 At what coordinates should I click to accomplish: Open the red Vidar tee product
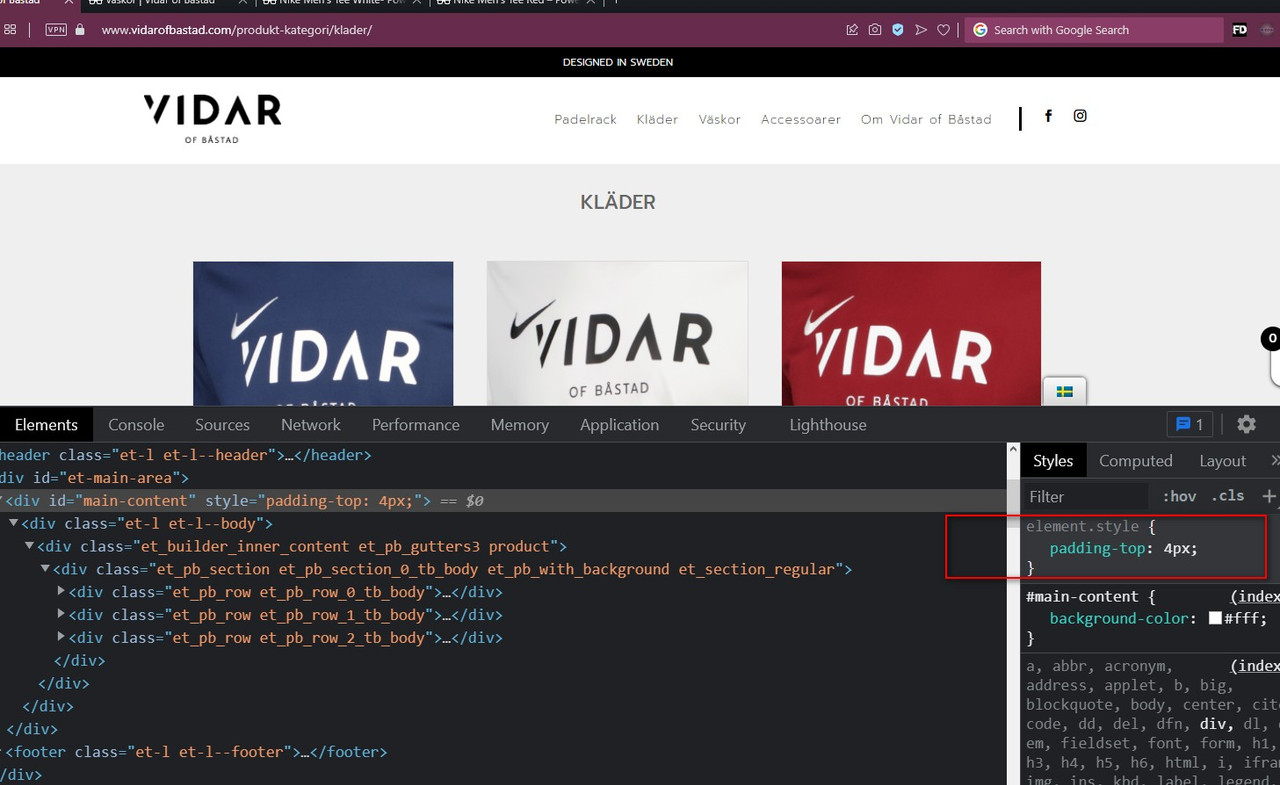911,333
